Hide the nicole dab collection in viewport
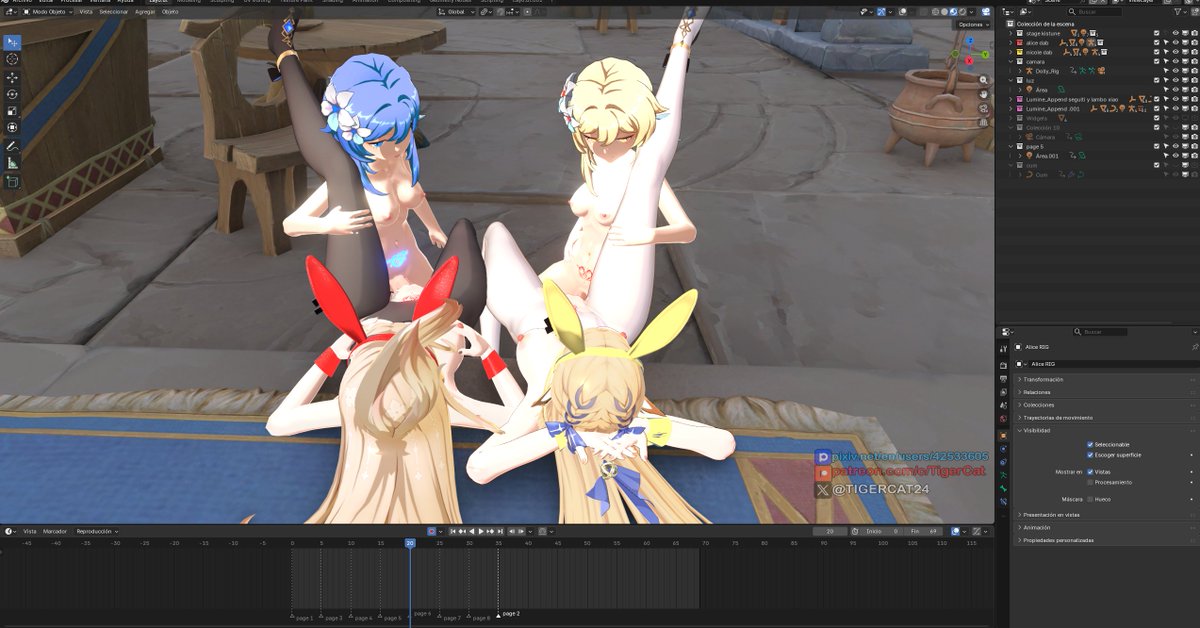The image size is (1200, 628). pyautogui.click(x=1175, y=52)
